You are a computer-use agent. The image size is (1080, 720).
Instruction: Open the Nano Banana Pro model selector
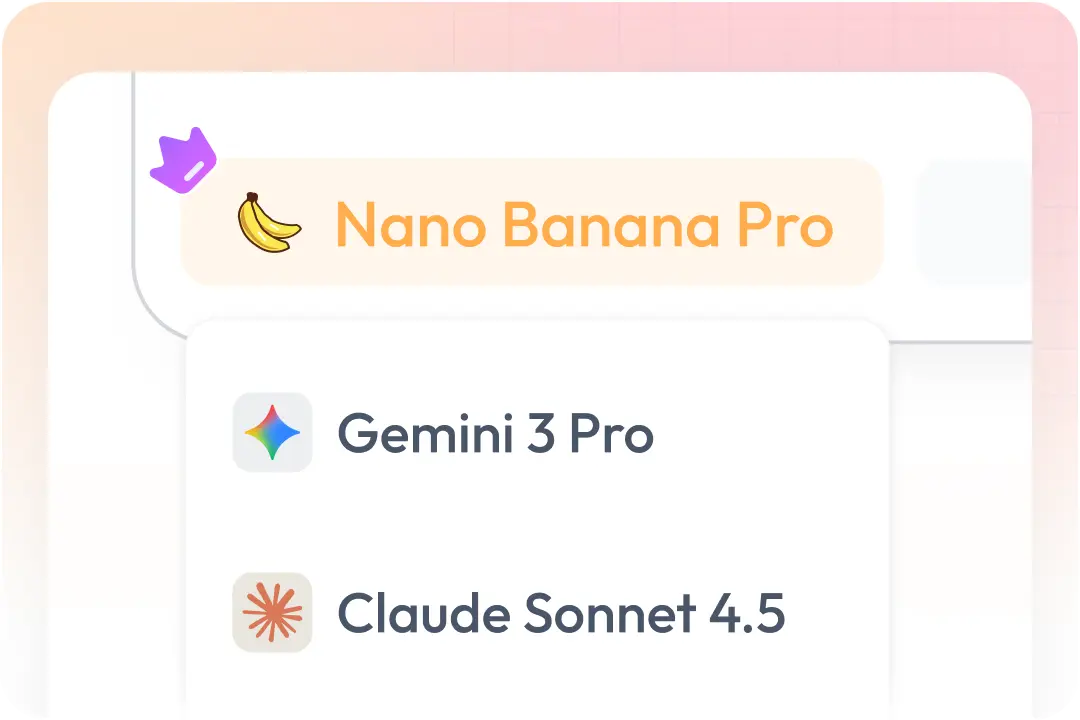point(532,222)
